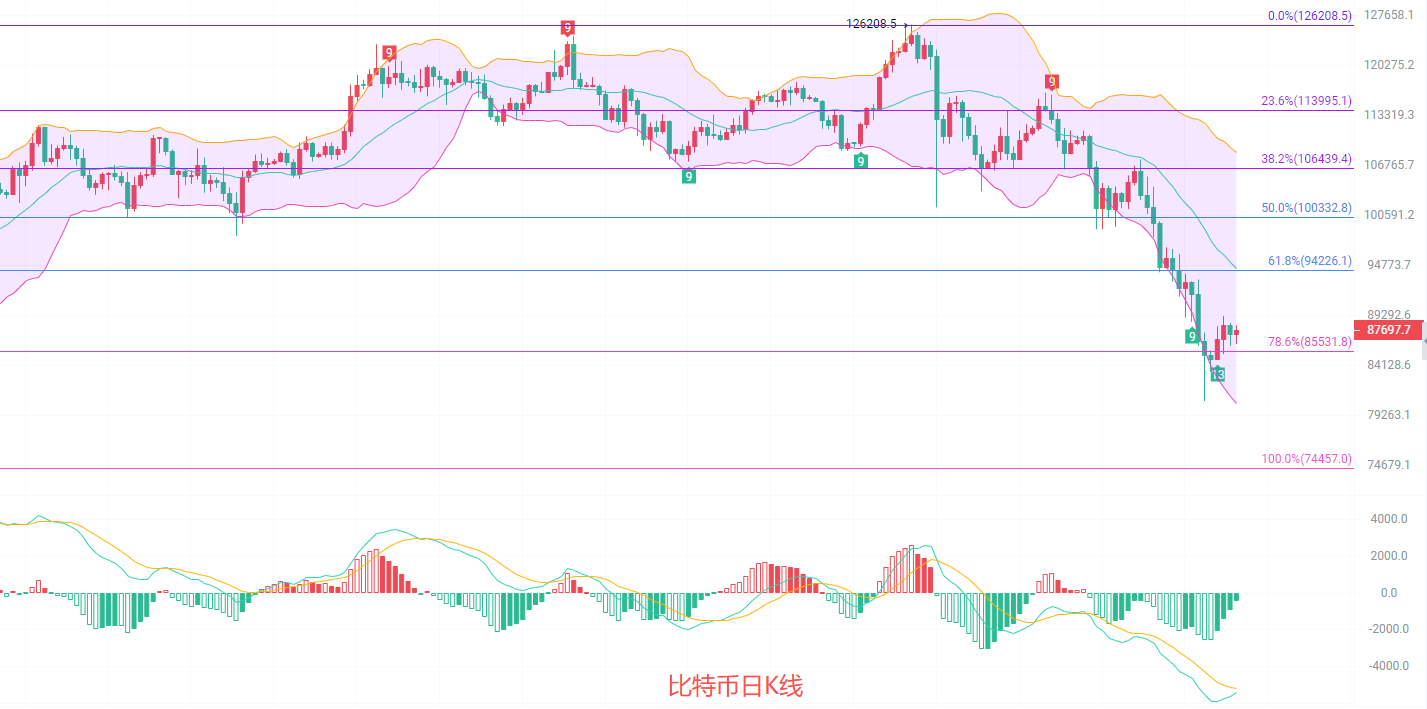Click the 78.6%(85531.8) Fibonacci label
1427x709 pixels.
click(1309, 342)
